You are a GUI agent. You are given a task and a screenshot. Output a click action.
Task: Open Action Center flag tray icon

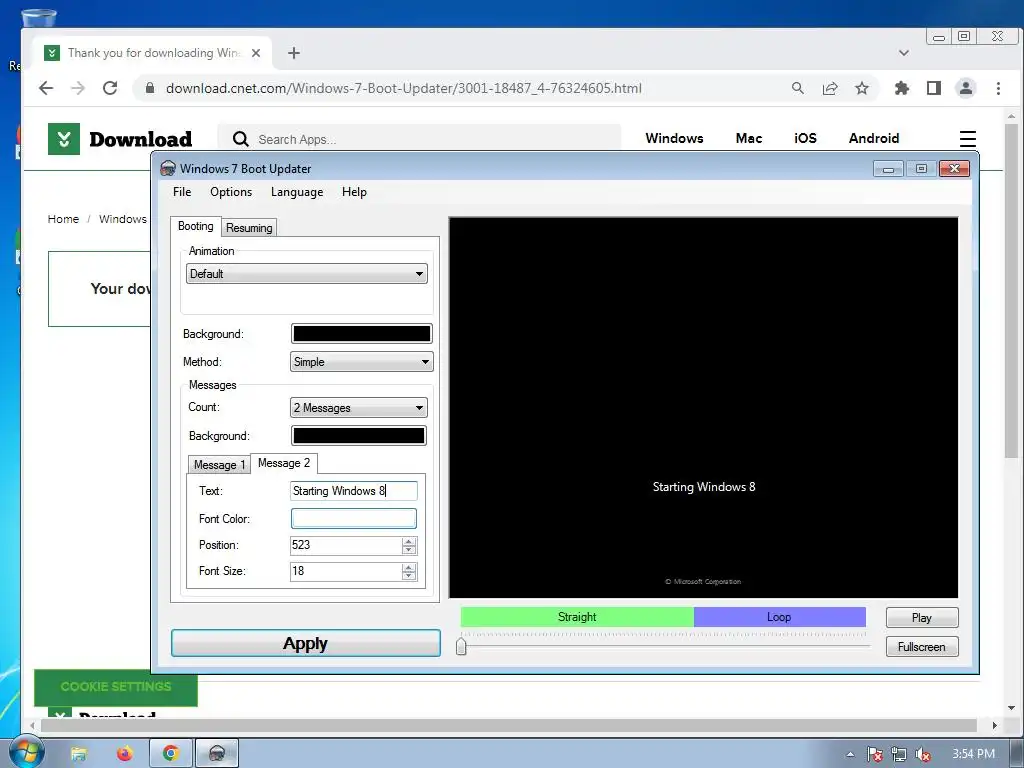click(874, 754)
